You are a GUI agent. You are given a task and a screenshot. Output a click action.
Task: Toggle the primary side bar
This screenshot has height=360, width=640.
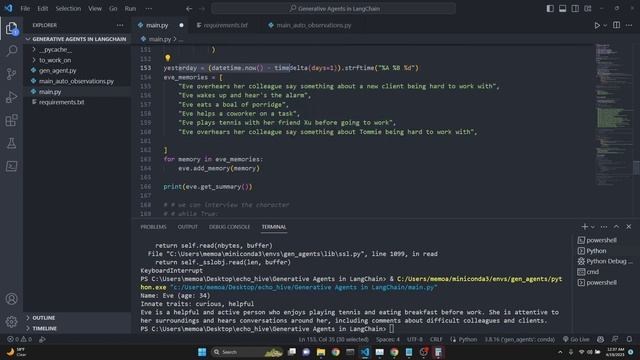[x=550, y=9]
